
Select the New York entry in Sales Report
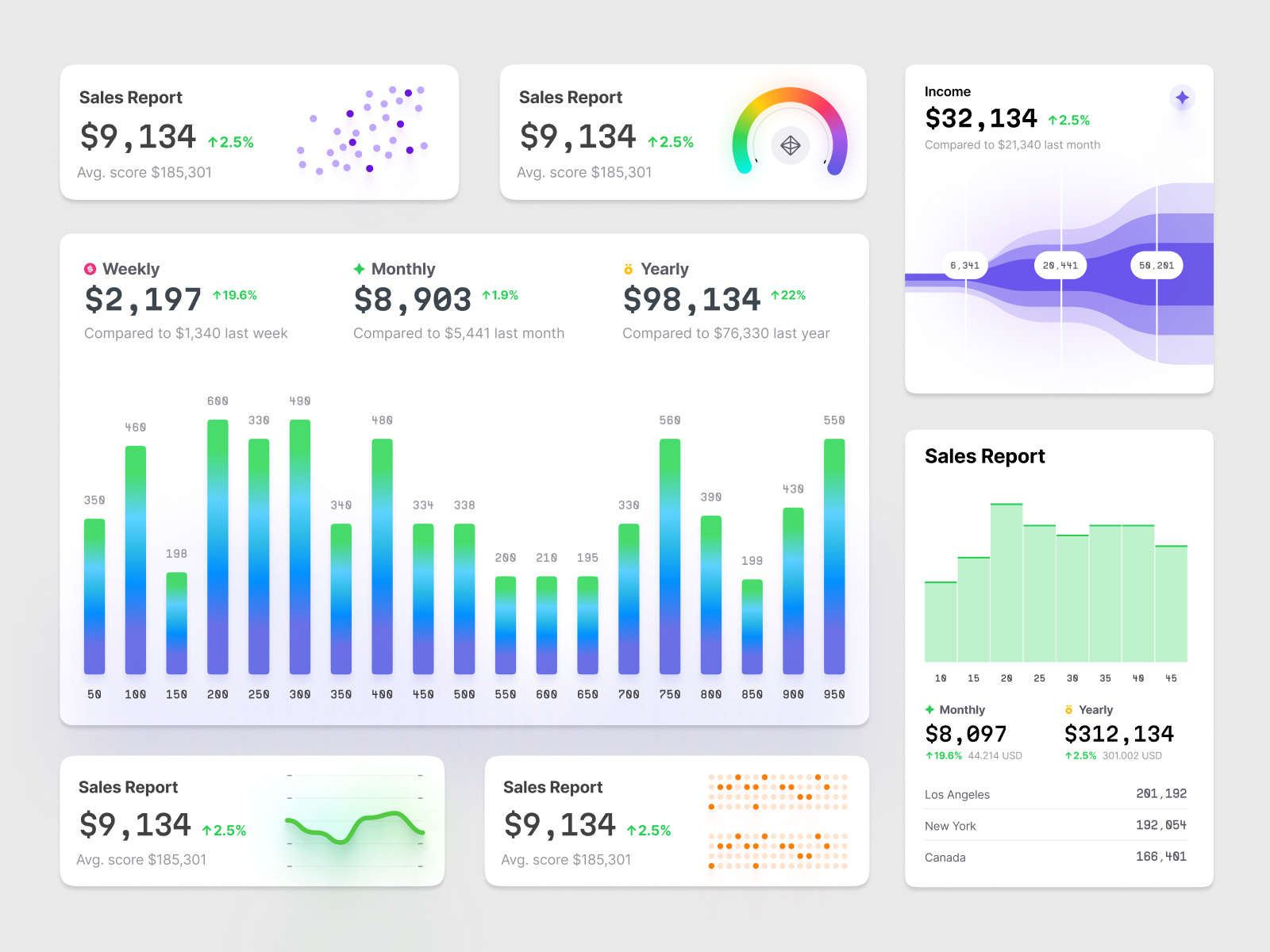(1056, 826)
